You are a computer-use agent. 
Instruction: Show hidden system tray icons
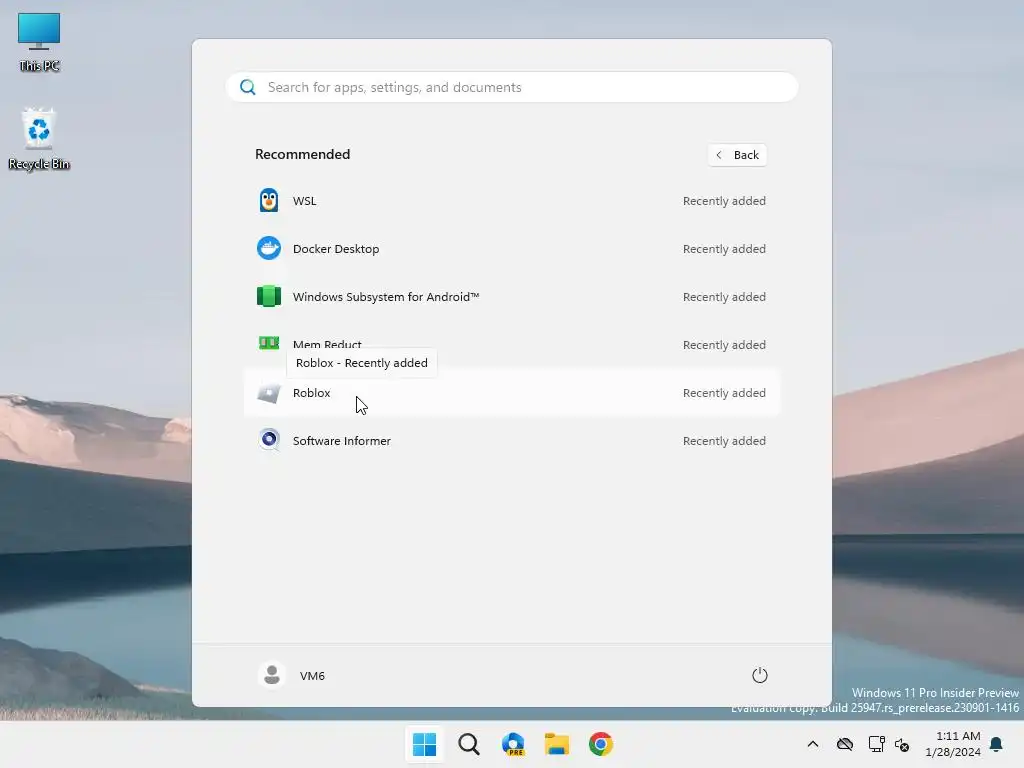(x=812, y=744)
